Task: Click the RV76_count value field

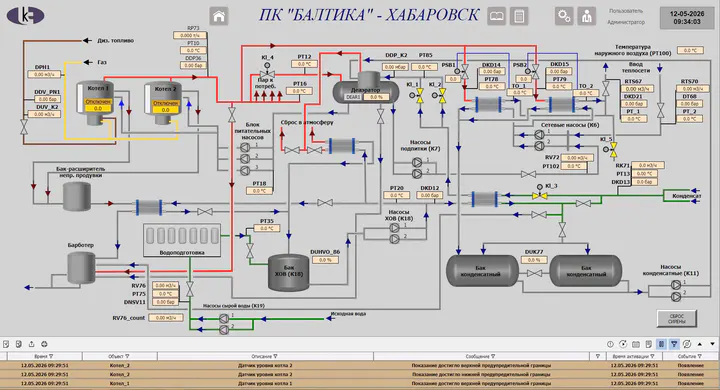Action: tap(166, 318)
